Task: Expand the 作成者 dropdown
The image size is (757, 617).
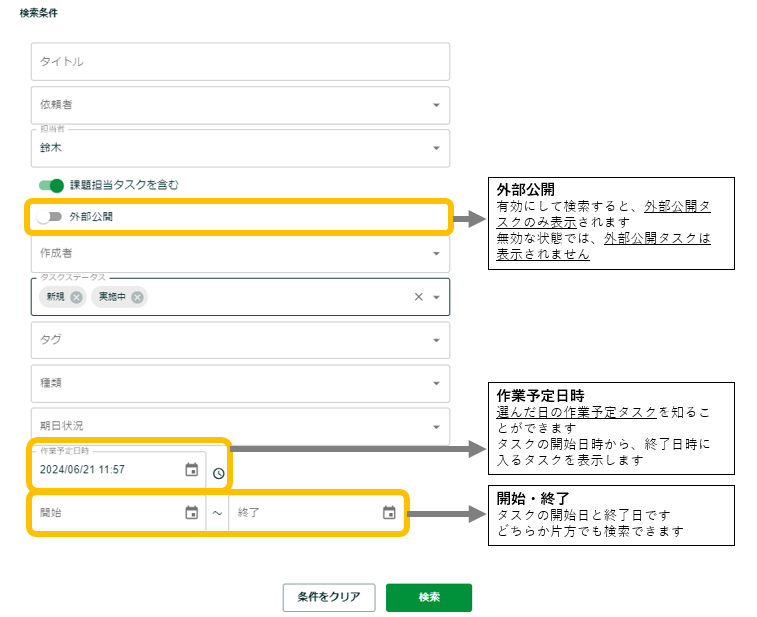Action: coord(436,254)
